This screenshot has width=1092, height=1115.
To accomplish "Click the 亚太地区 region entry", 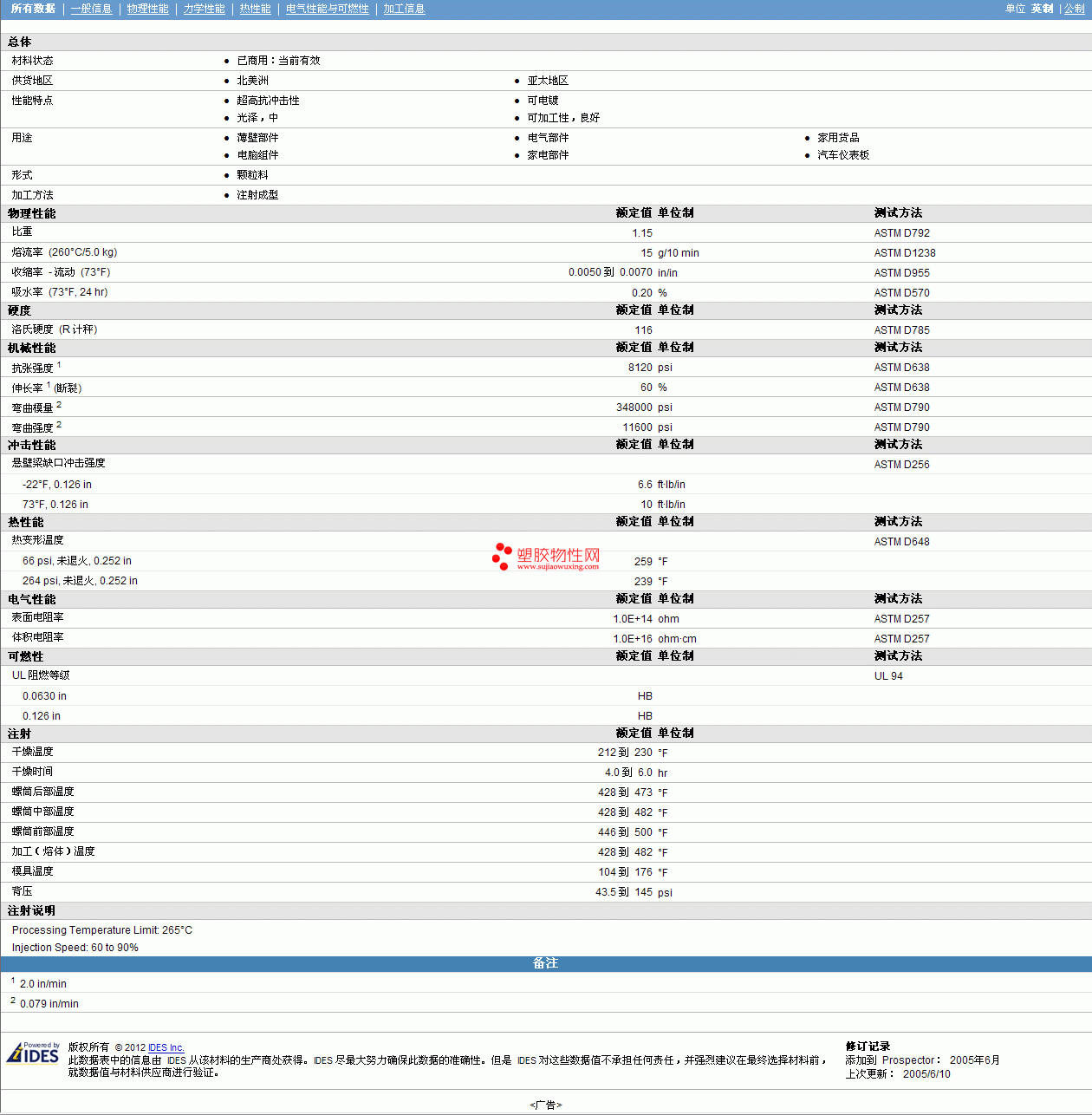I will (x=548, y=81).
